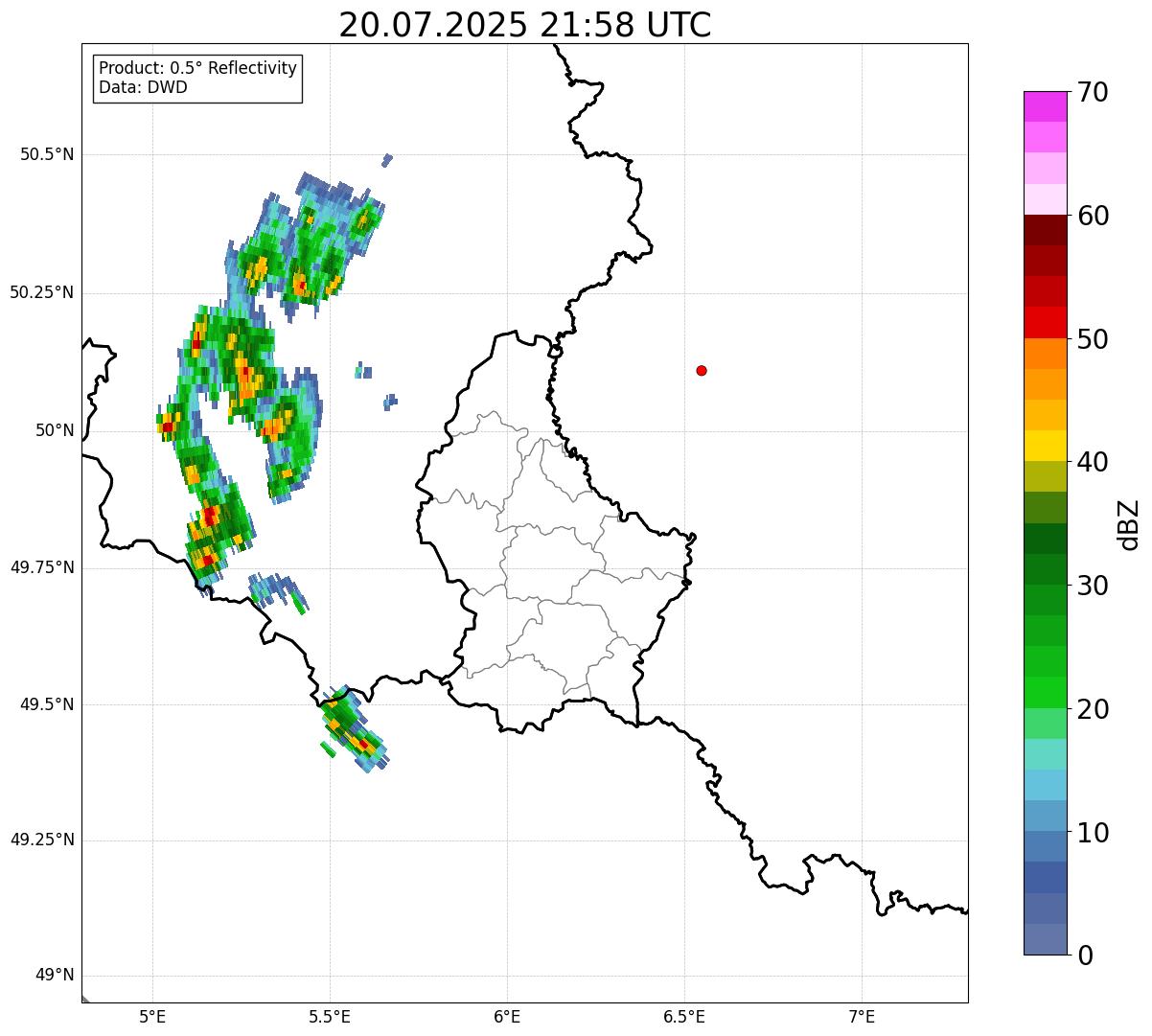Pick the olive-yellow colorbar segment just below 40
This screenshot has height=1036, width=1152.
click(x=1046, y=476)
